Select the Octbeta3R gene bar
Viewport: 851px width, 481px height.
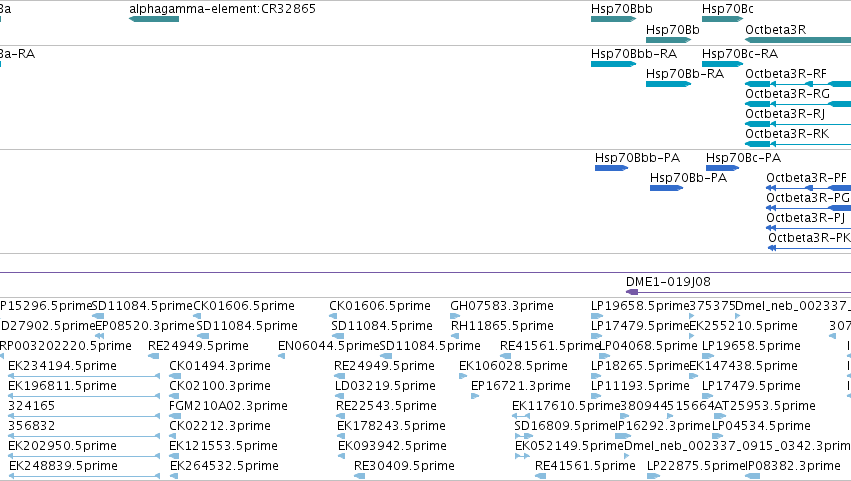(x=798, y=40)
